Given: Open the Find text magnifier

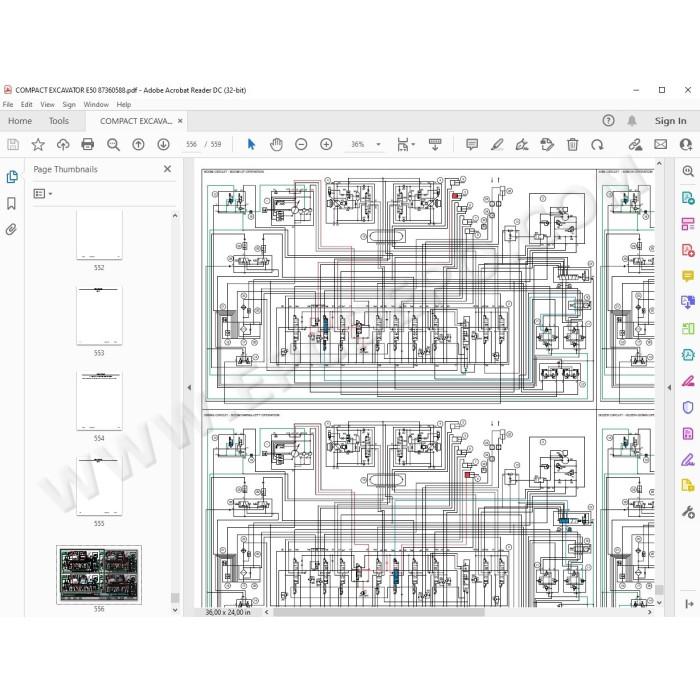Looking at the screenshot, I should (113, 144).
